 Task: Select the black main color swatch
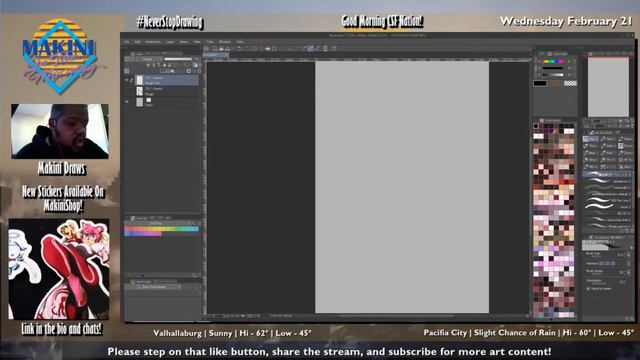pyautogui.click(x=540, y=83)
